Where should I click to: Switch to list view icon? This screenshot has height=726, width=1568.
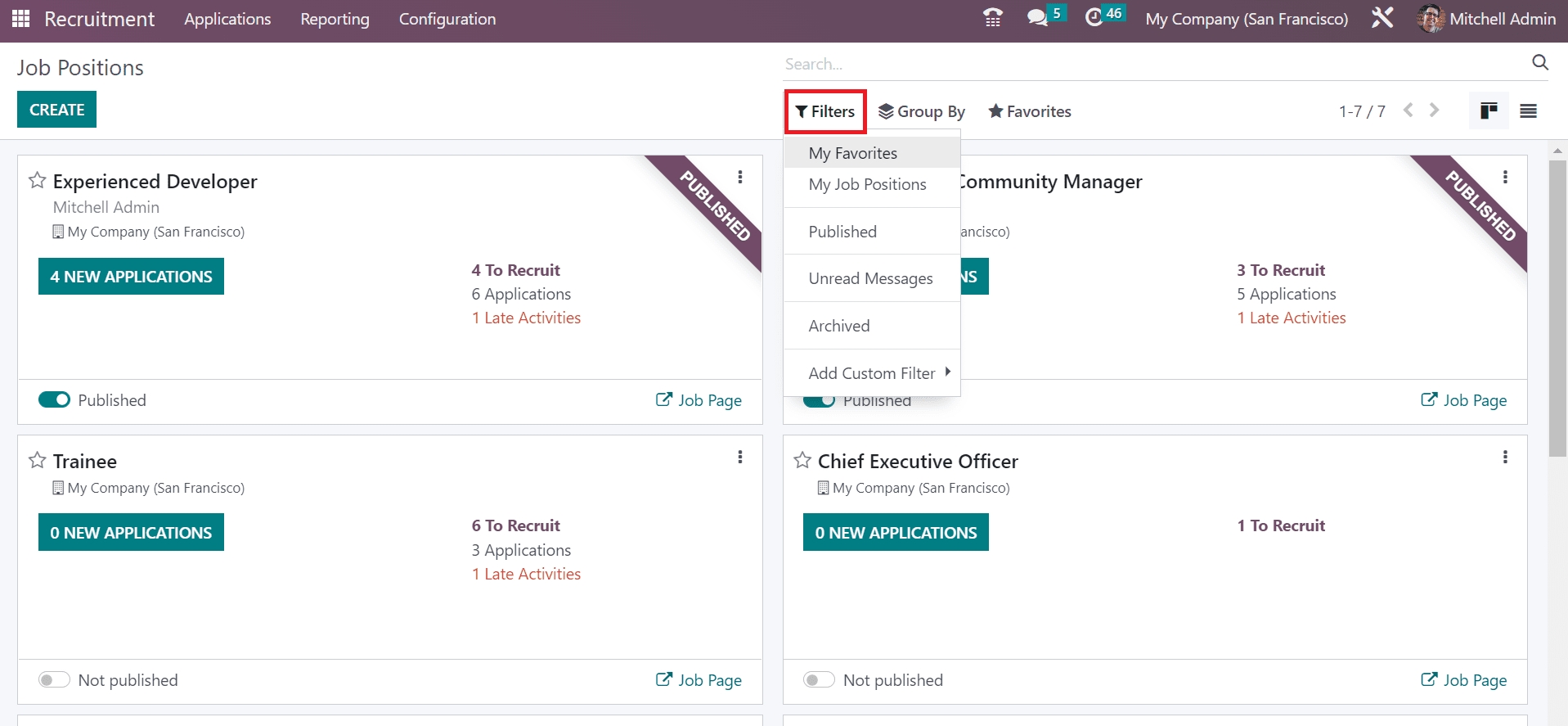pos(1528,111)
